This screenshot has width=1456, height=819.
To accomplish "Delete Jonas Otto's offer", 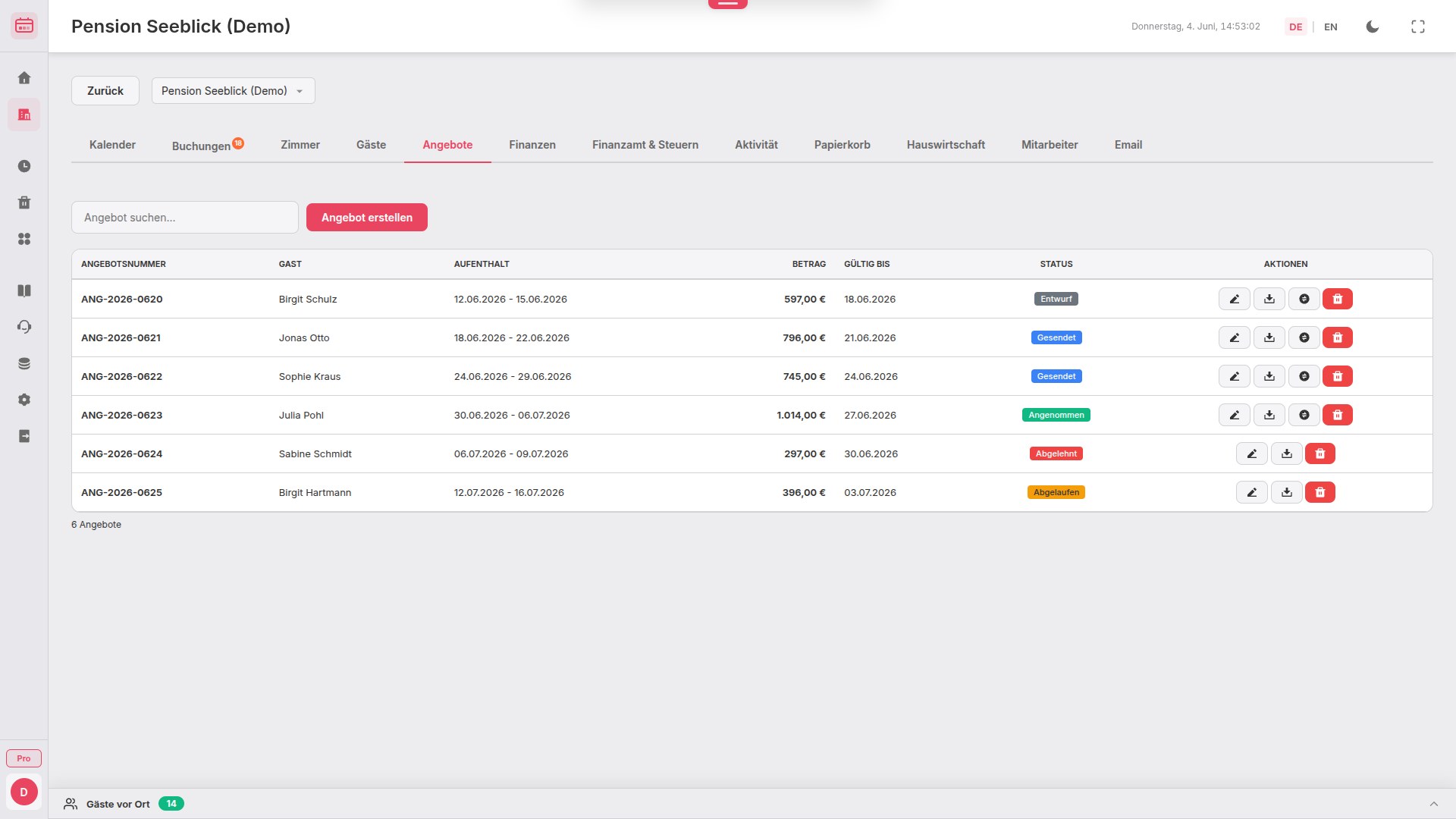I will point(1338,337).
